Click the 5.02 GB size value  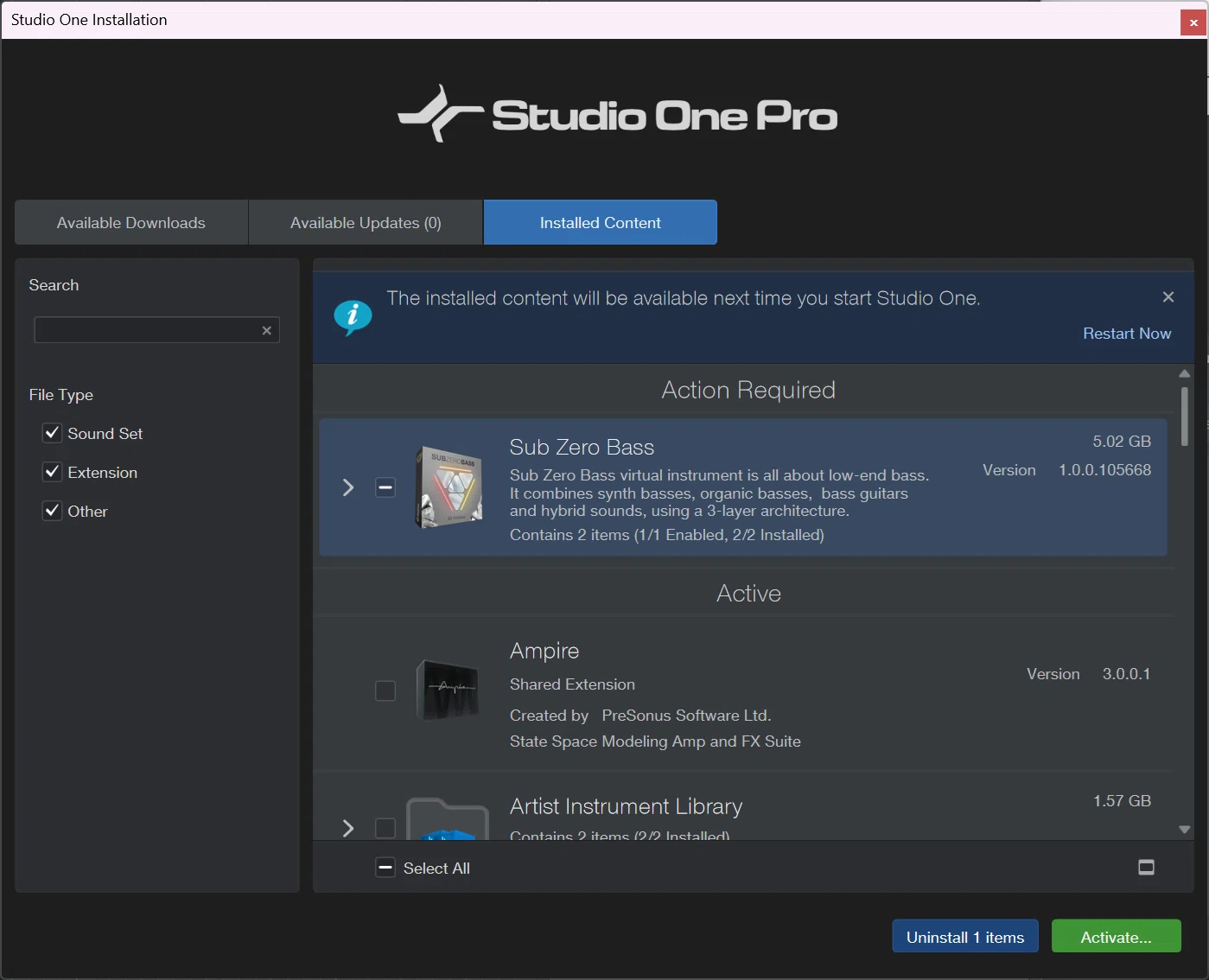tap(1122, 442)
